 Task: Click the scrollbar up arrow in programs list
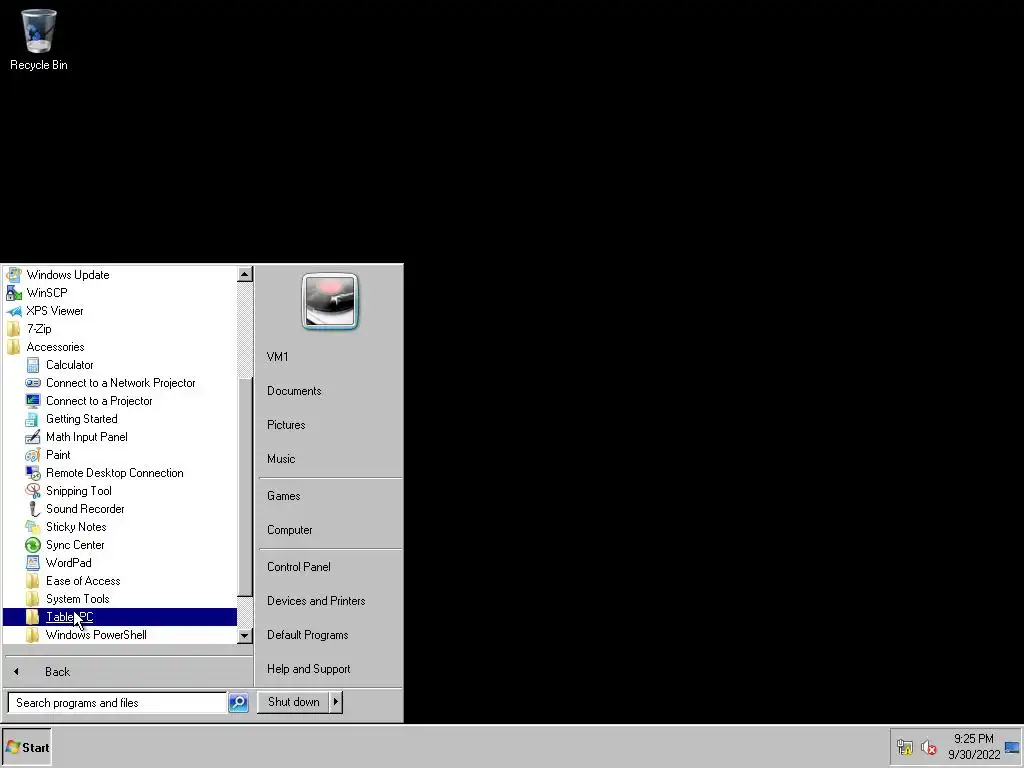(x=245, y=274)
